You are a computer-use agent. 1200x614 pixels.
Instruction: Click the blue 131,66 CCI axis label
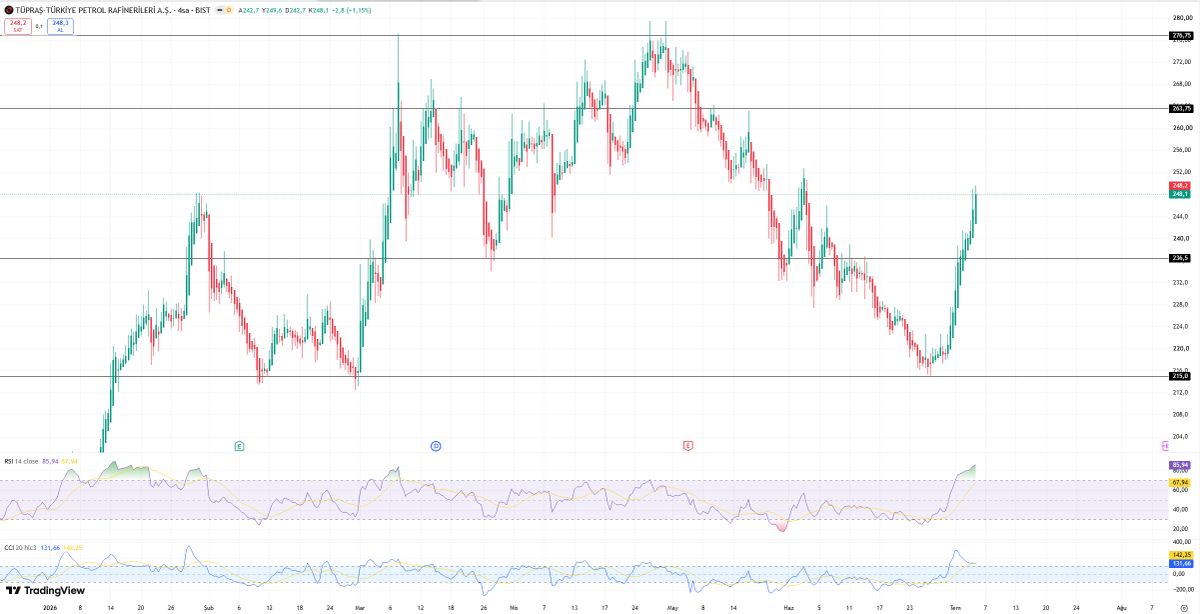(1181, 563)
